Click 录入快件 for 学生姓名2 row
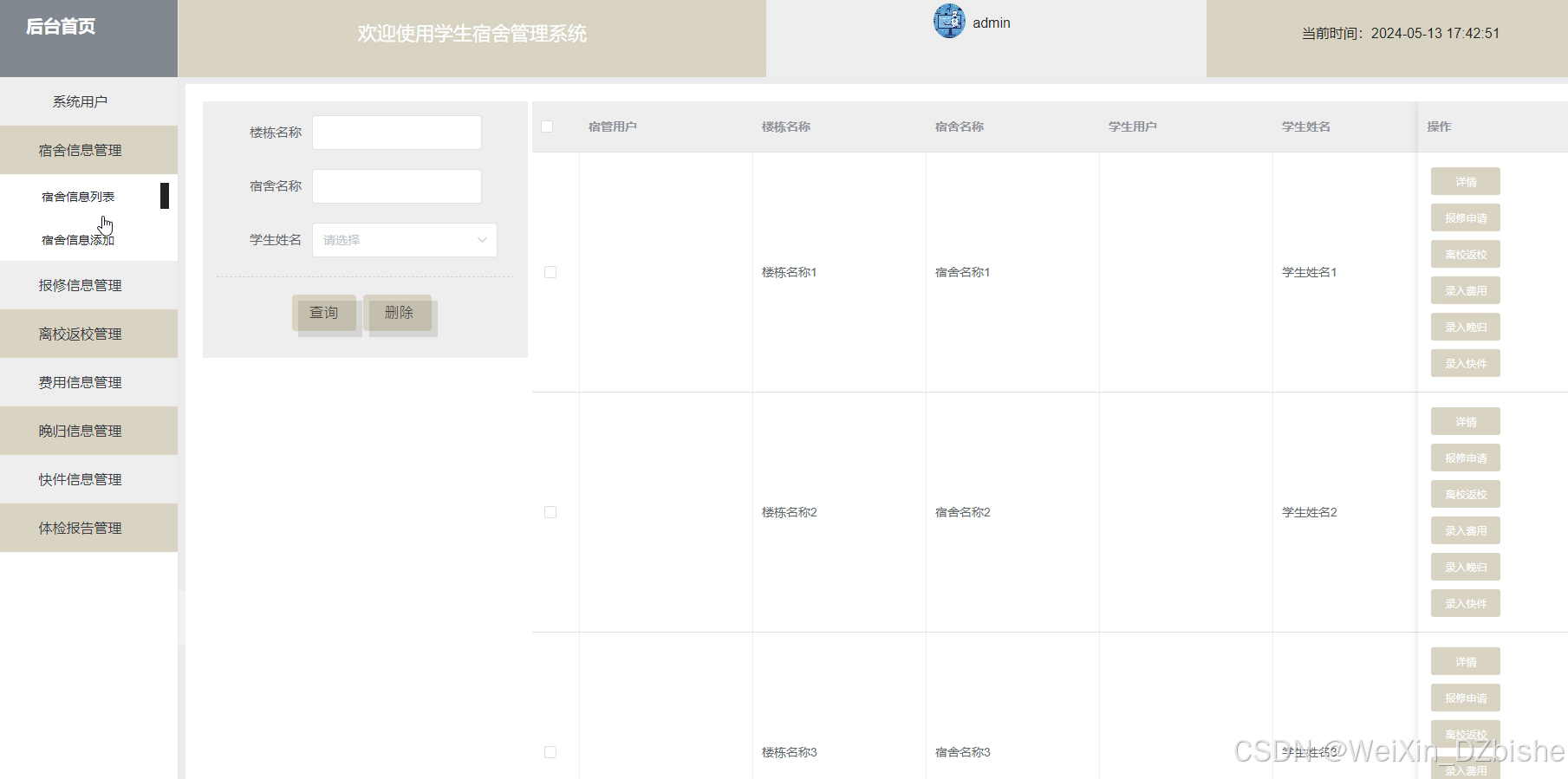Image resolution: width=1568 pixels, height=779 pixels. [x=1466, y=604]
